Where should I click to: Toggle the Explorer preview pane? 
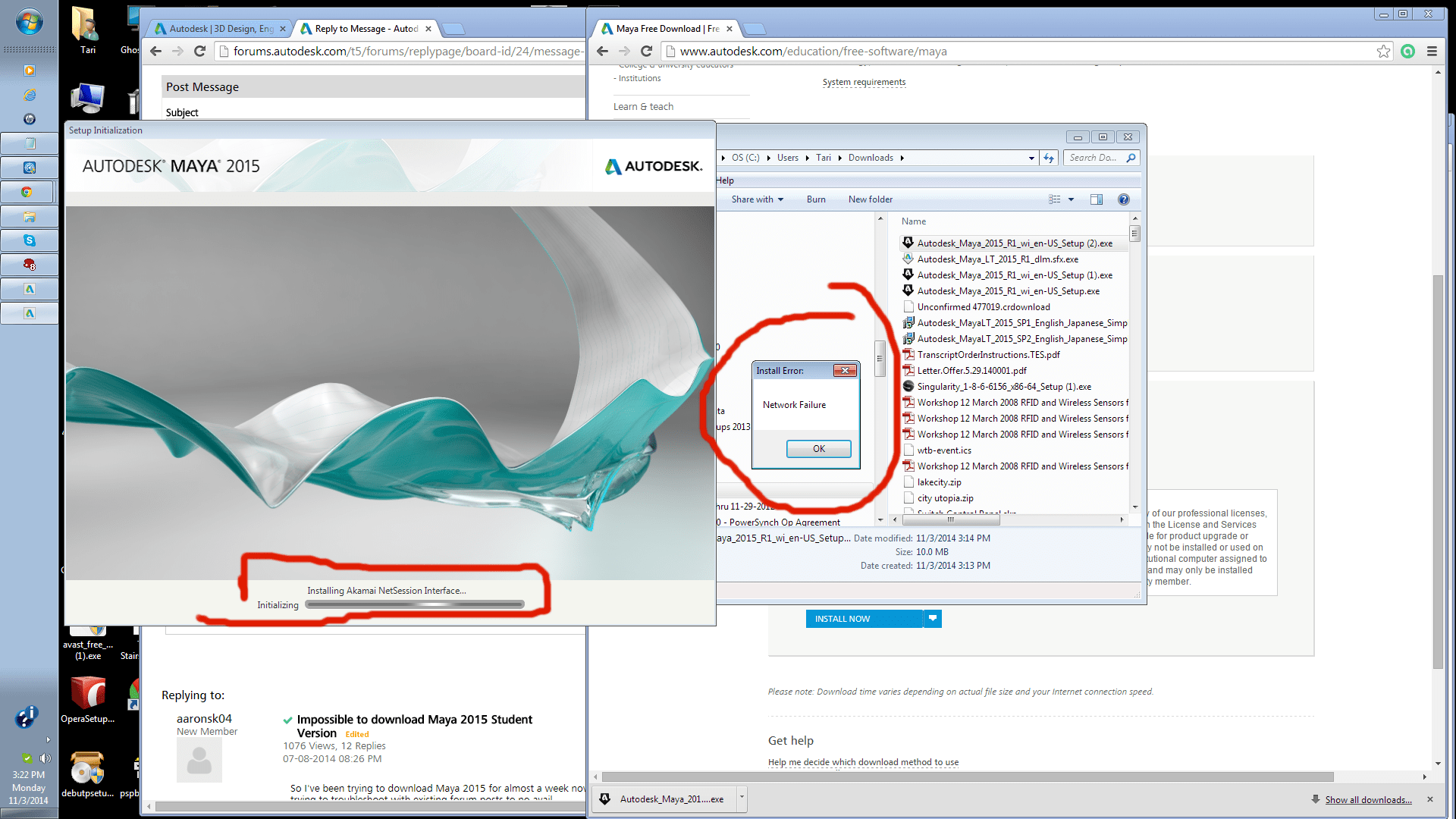1097,199
